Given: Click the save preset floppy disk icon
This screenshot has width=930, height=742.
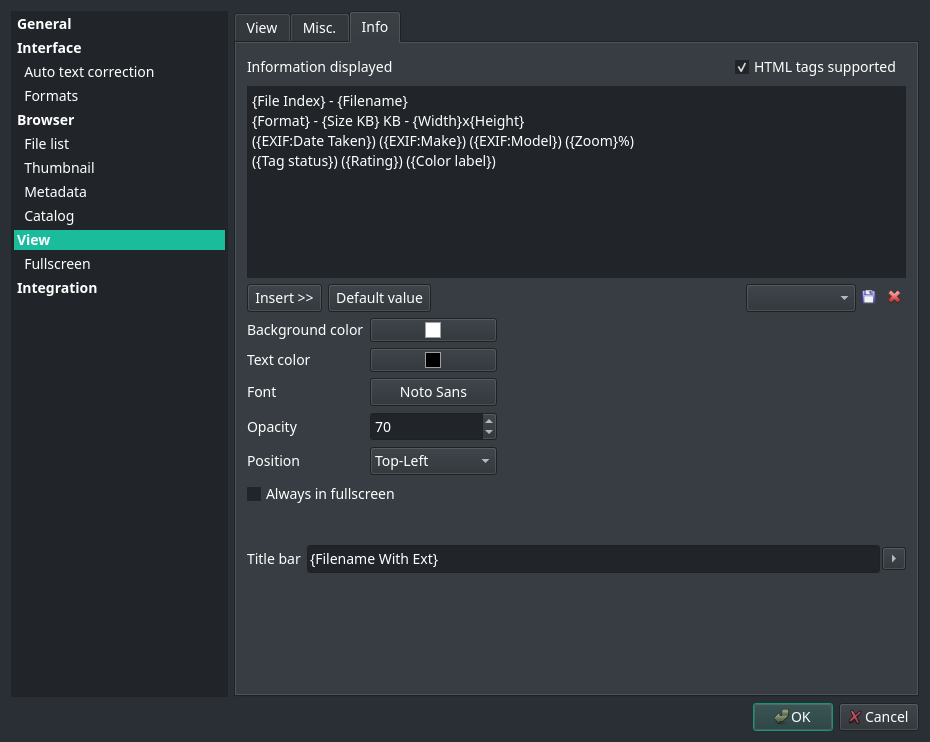Looking at the screenshot, I should coord(868,297).
